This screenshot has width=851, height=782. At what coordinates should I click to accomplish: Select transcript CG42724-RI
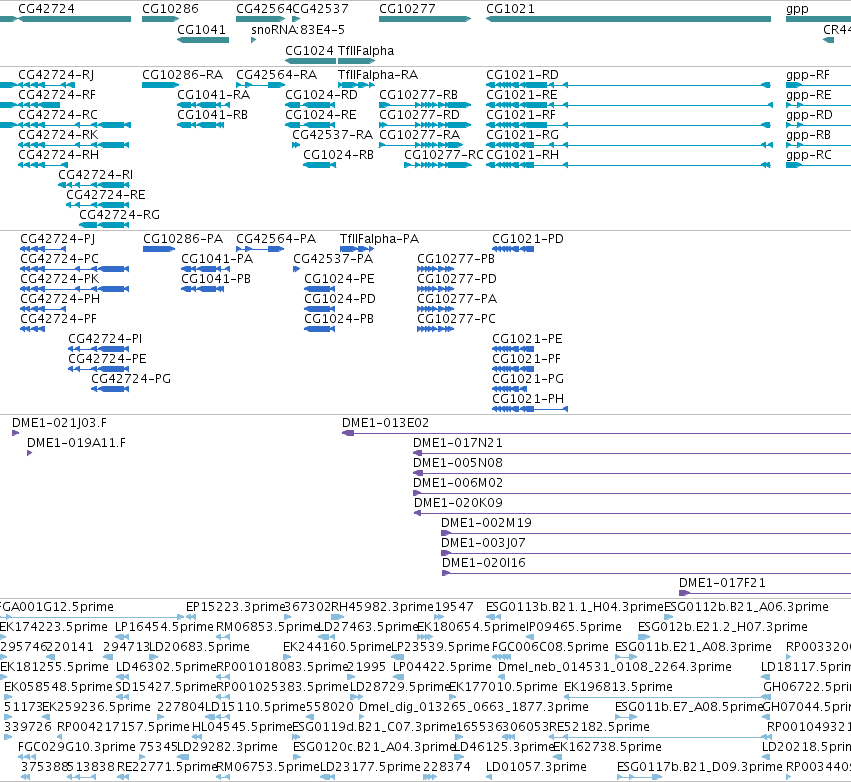[96, 175]
